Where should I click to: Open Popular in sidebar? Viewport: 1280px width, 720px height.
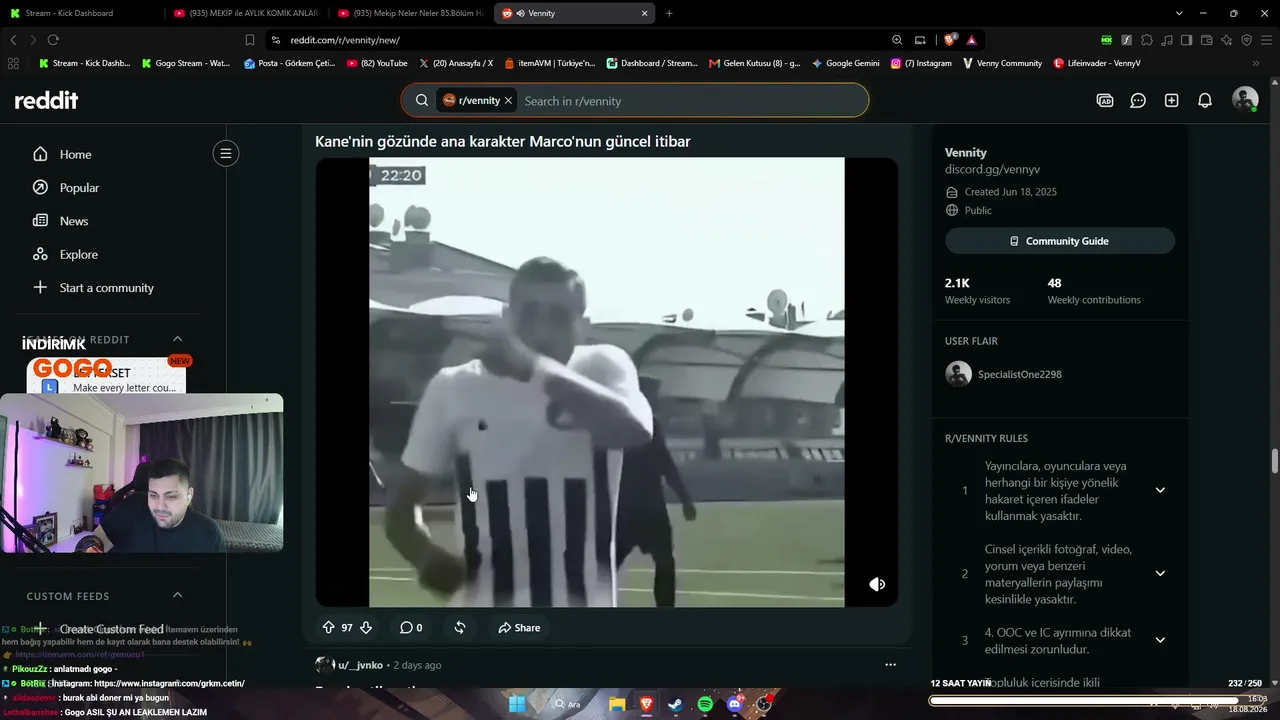79,188
